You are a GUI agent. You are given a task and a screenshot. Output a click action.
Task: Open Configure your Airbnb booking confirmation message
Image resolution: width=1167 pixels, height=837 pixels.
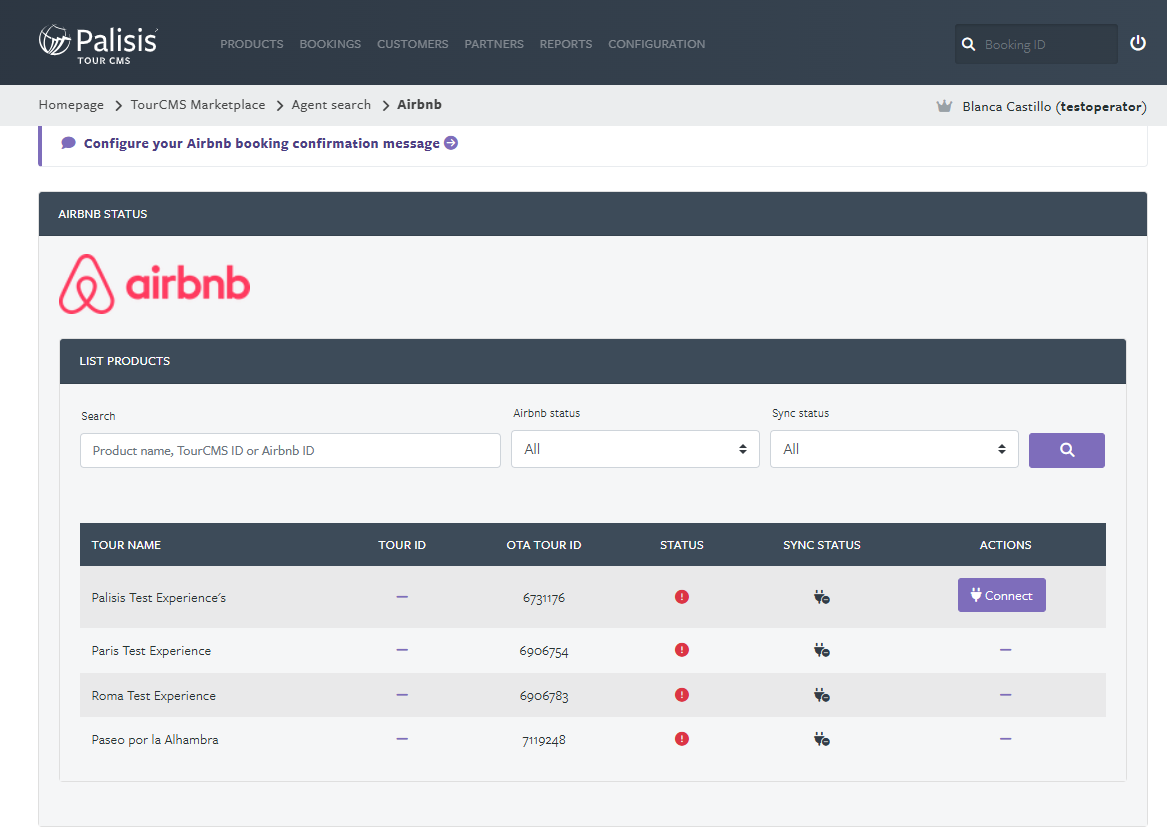click(261, 143)
